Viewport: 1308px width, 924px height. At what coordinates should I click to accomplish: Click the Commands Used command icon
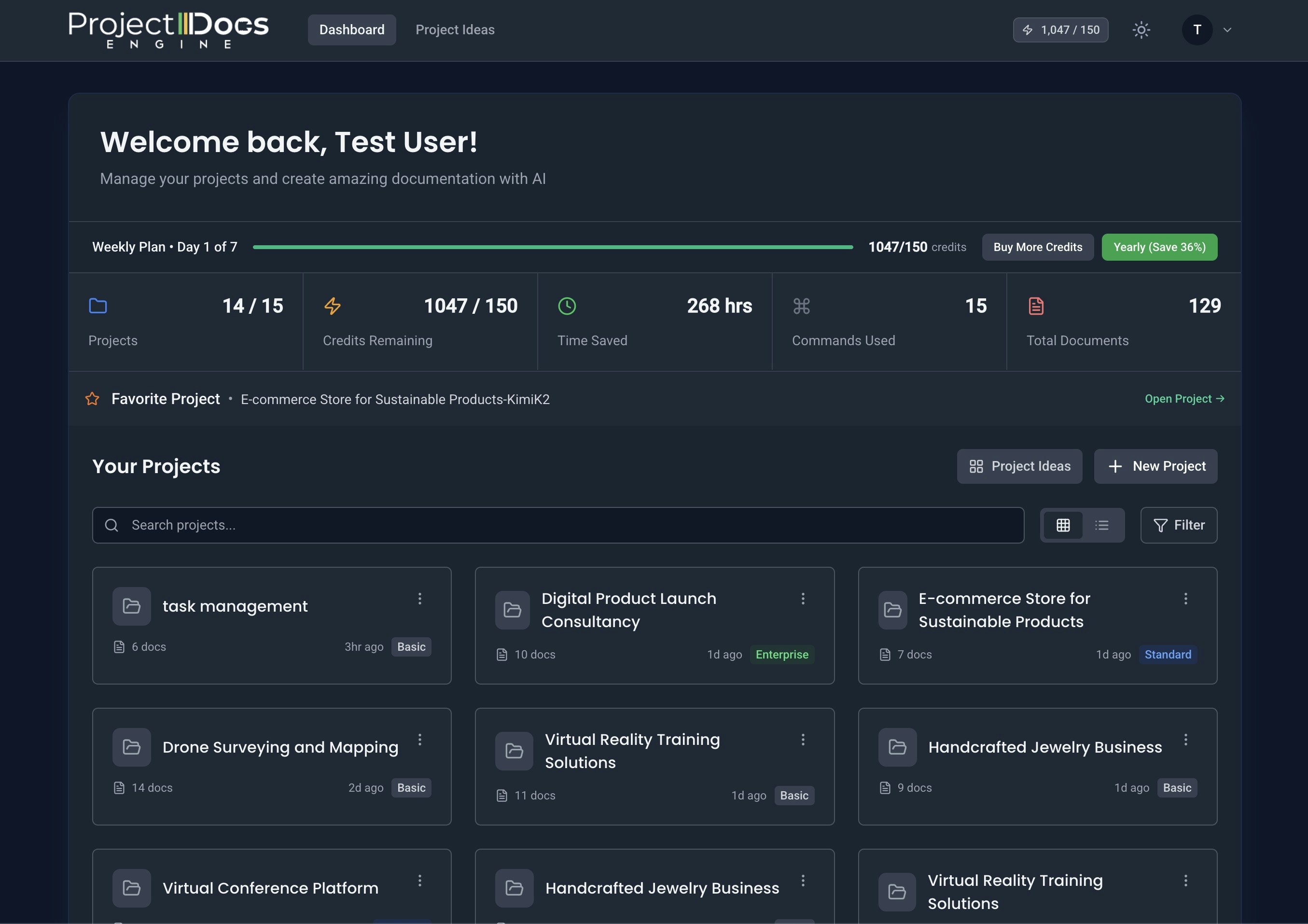click(x=802, y=306)
